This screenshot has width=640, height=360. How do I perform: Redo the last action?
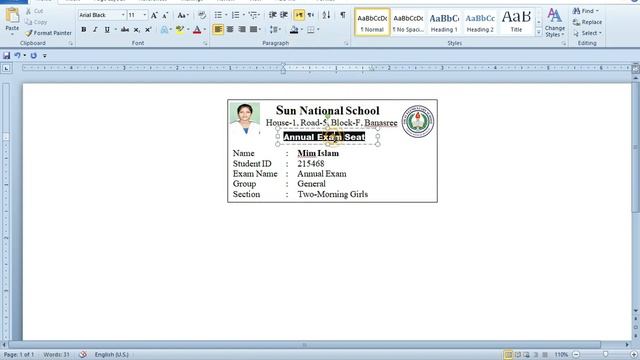click(x=33, y=56)
